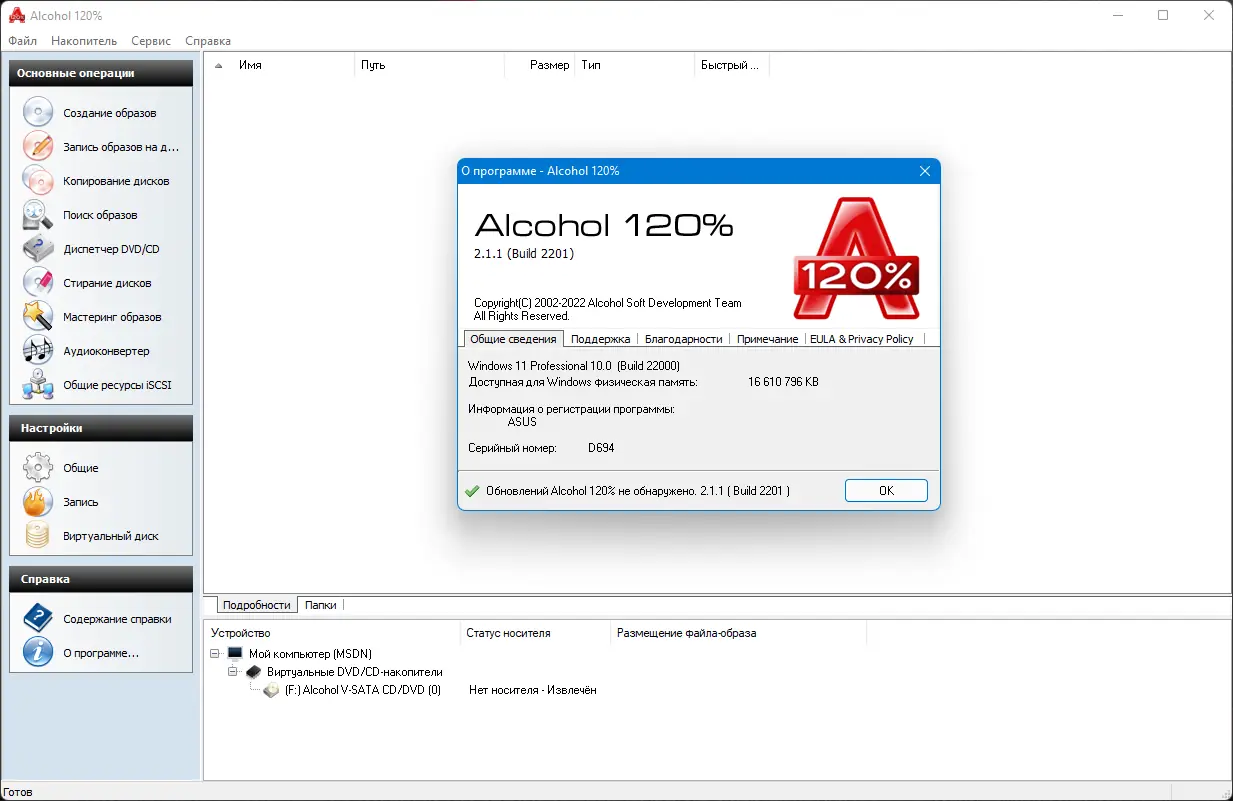Click the Help Contents question mark icon
The image size is (1233, 801).
pos(37,619)
